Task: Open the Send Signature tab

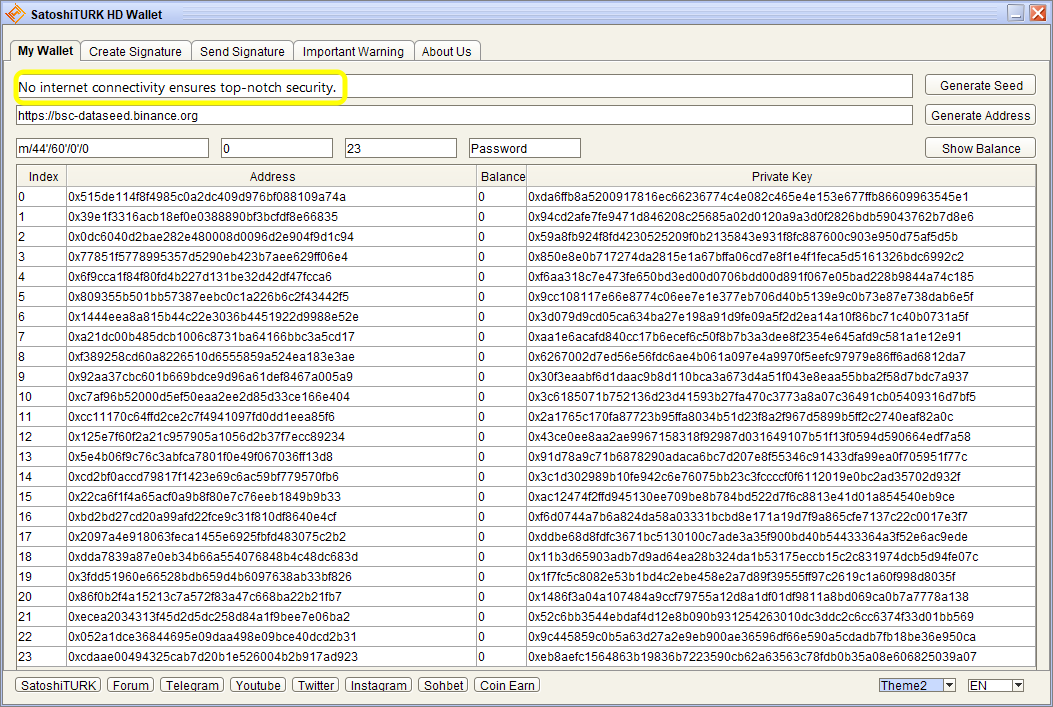Action: pos(242,52)
